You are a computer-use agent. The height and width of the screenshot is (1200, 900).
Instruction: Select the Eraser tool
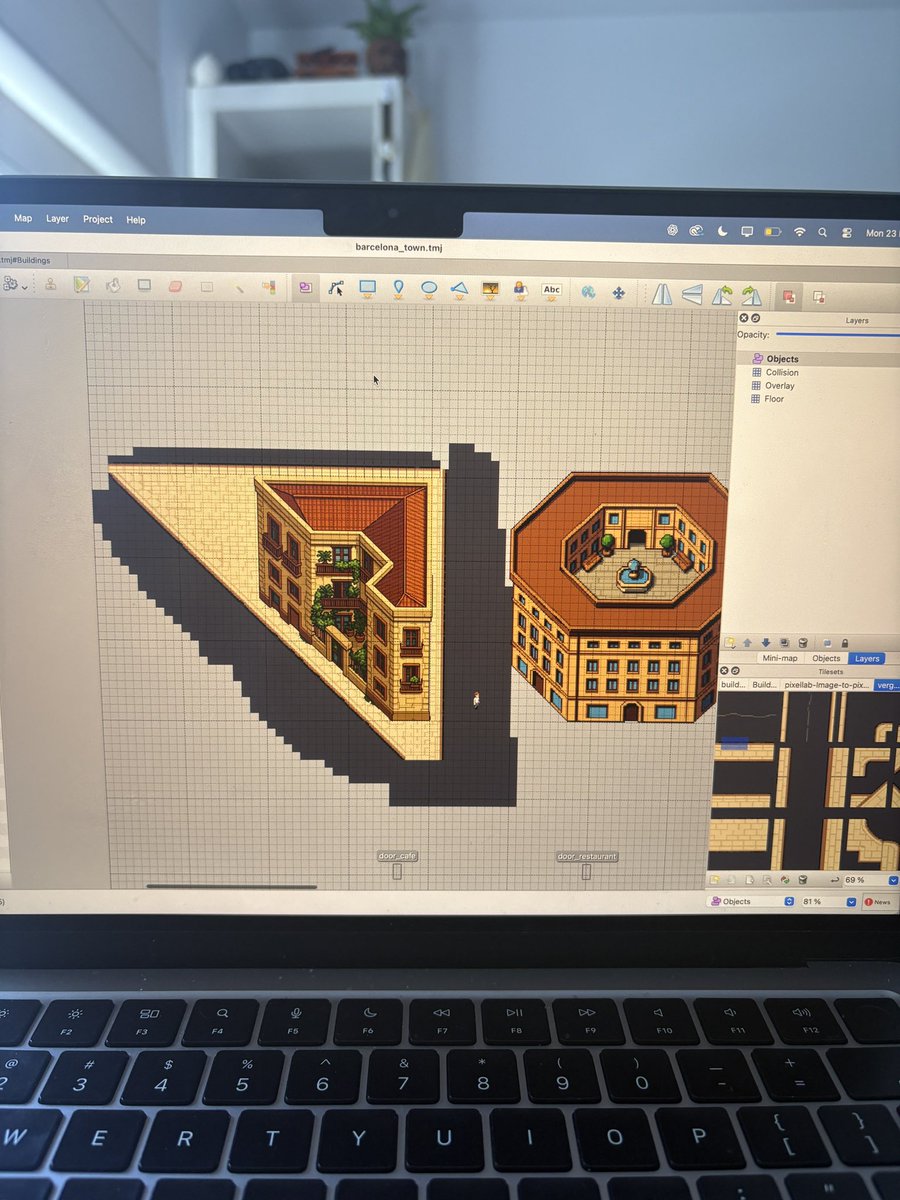coord(176,285)
